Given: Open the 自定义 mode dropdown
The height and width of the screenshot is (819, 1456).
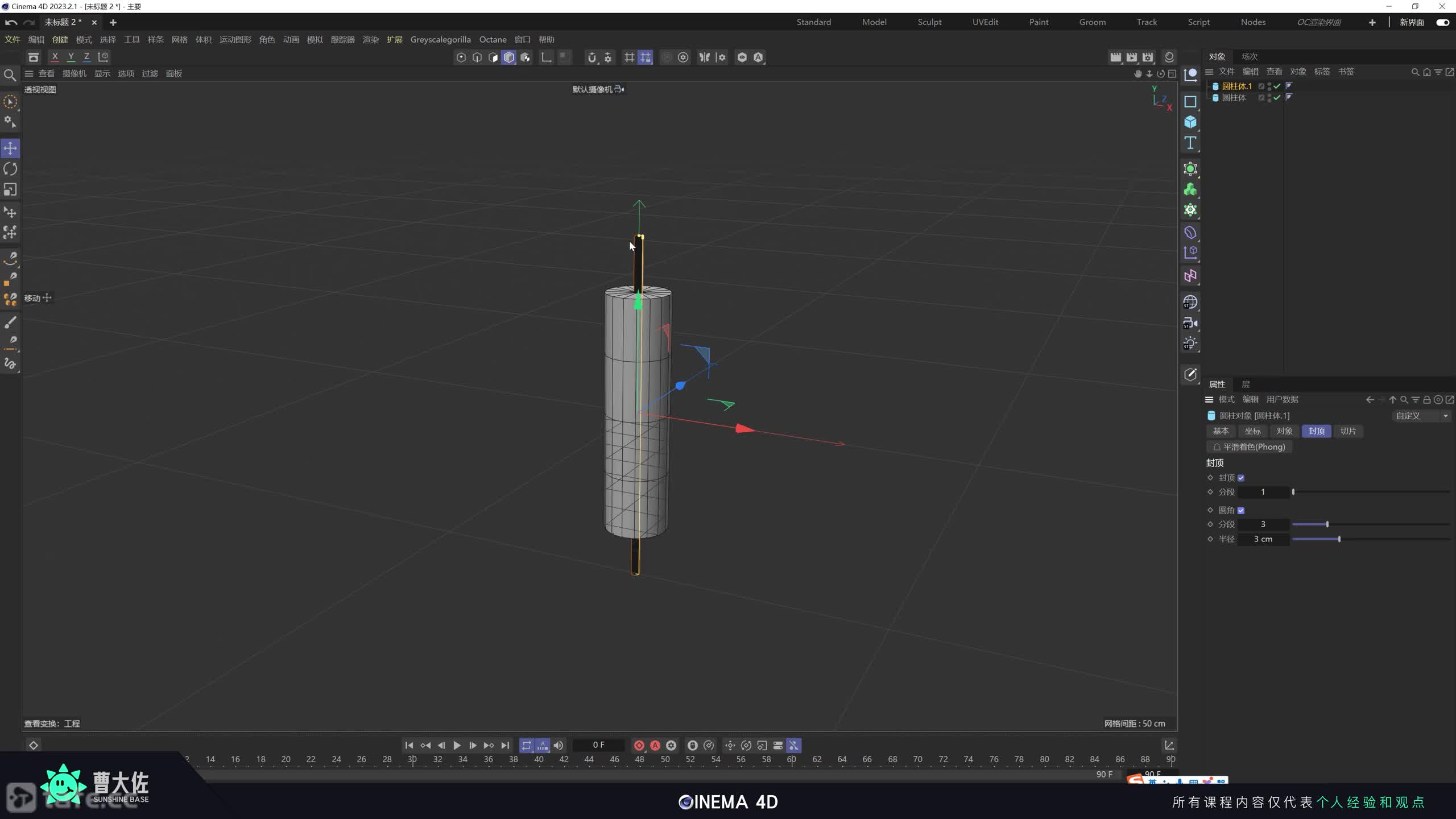Looking at the screenshot, I should (x=1421, y=416).
